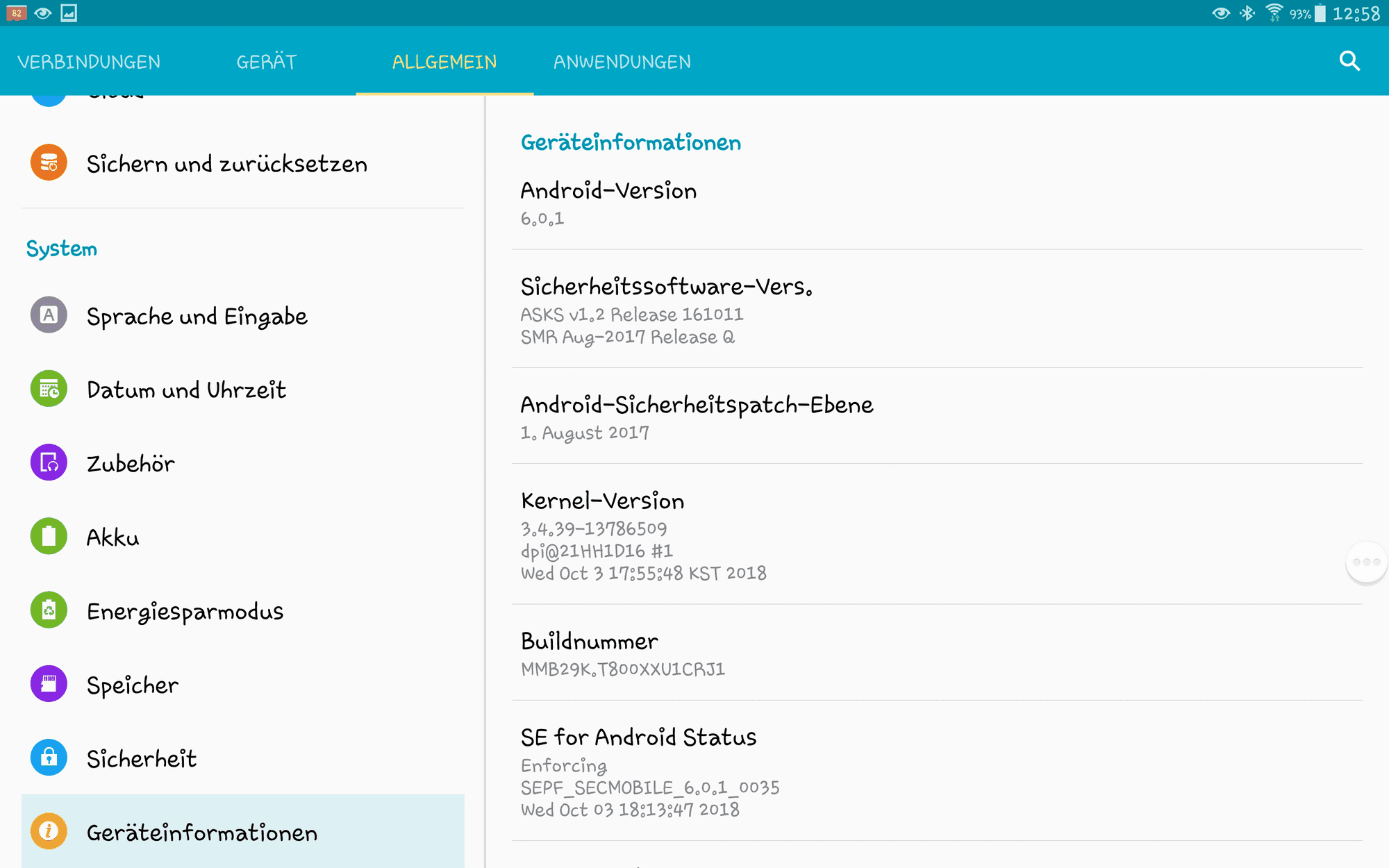Tap the SE for Android Status entry
Screen dimensions: 1389x868
[938, 771]
